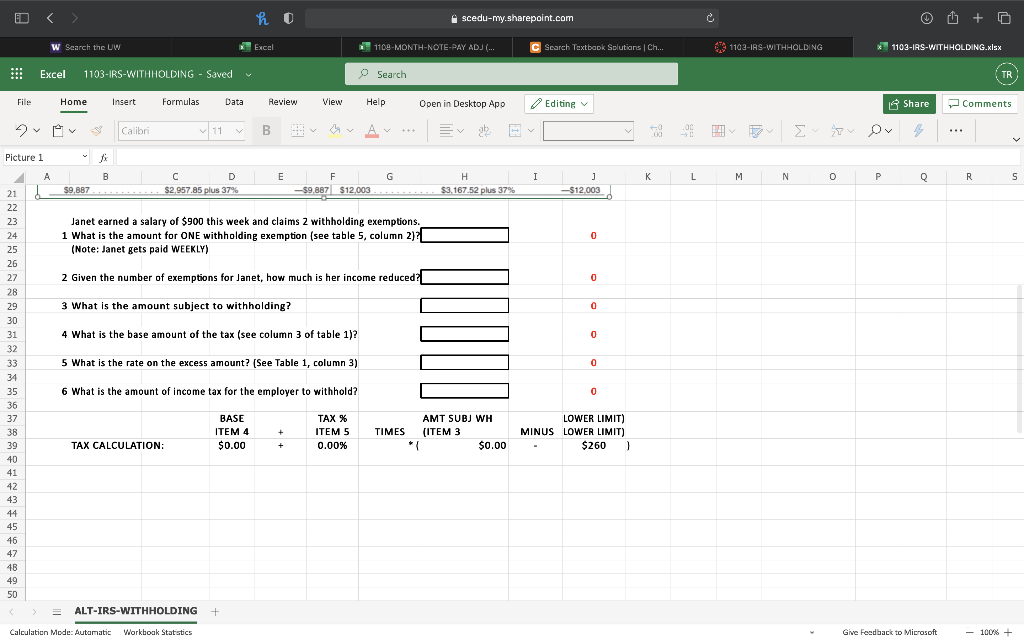
Task: Select the Sort and Filter icon
Action: (840, 130)
